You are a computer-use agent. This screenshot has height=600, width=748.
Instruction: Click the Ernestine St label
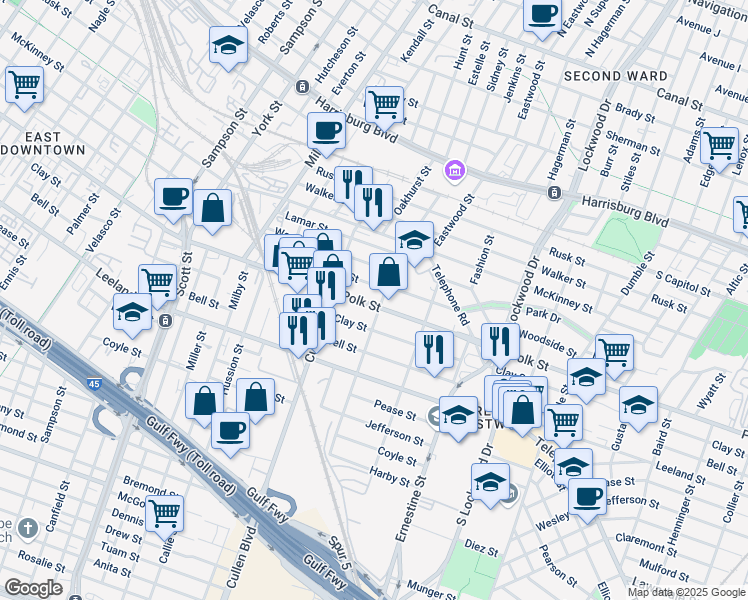click(x=410, y=508)
